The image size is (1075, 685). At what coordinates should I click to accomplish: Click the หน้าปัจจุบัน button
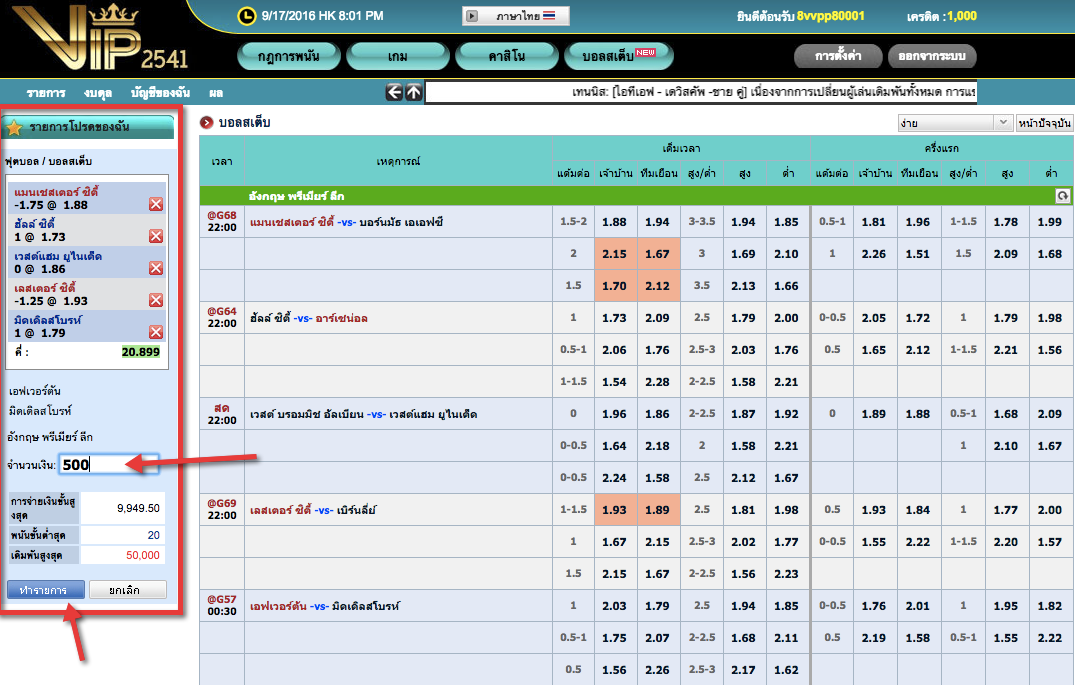tap(1044, 123)
